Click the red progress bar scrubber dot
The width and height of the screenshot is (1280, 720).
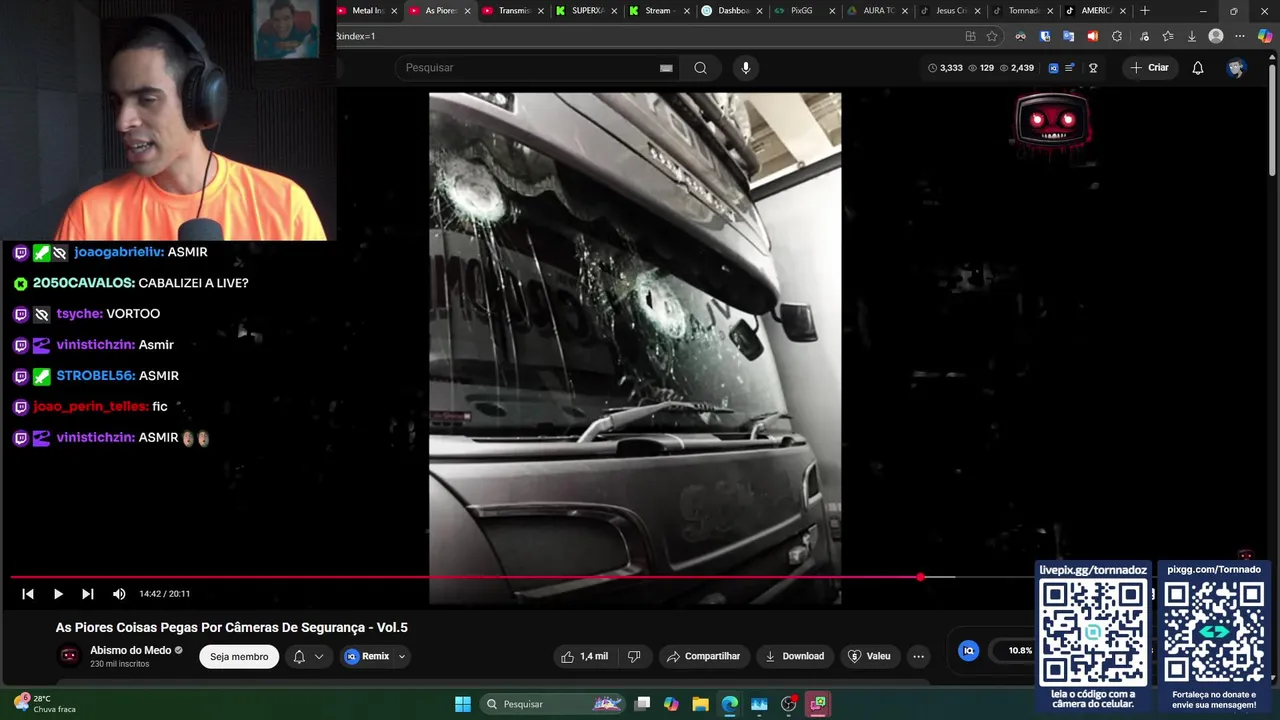pyautogui.click(x=920, y=577)
